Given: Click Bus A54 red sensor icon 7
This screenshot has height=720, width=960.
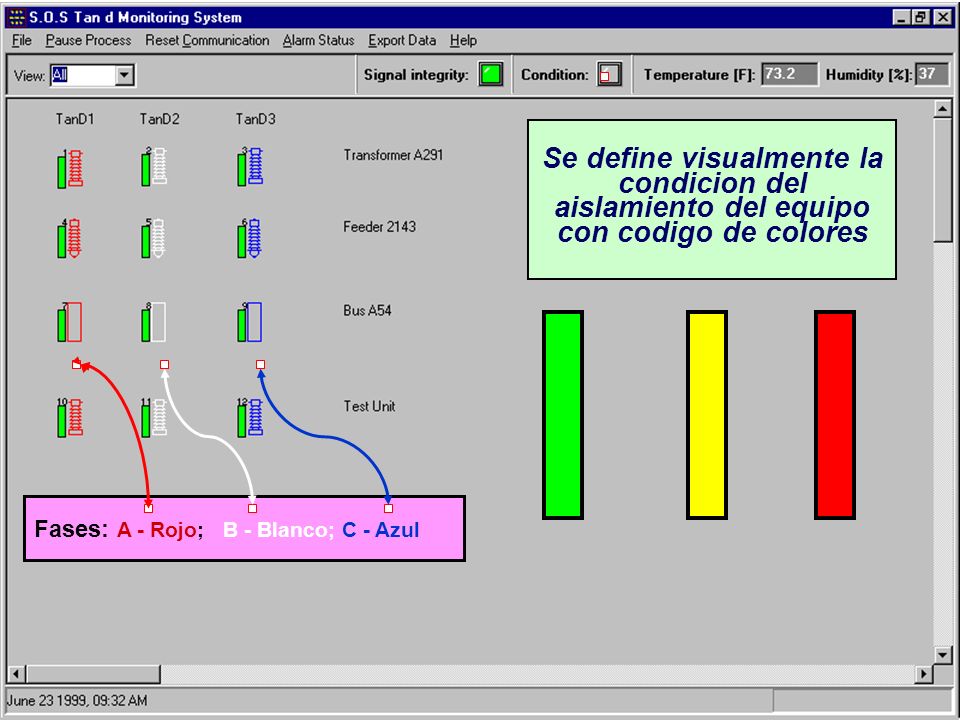Looking at the screenshot, I should (69, 322).
